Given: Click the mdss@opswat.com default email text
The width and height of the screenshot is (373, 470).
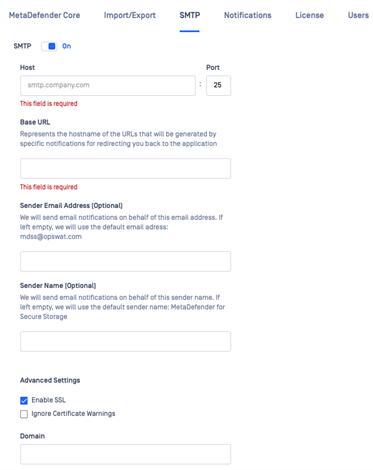Looking at the screenshot, I should [x=51, y=237].
